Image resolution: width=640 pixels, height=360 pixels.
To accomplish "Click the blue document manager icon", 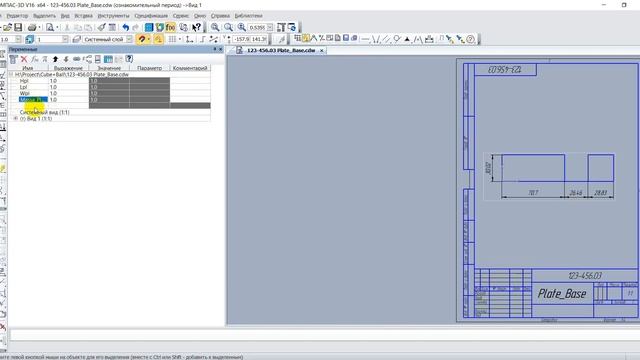I will pyautogui.click(x=149, y=27).
